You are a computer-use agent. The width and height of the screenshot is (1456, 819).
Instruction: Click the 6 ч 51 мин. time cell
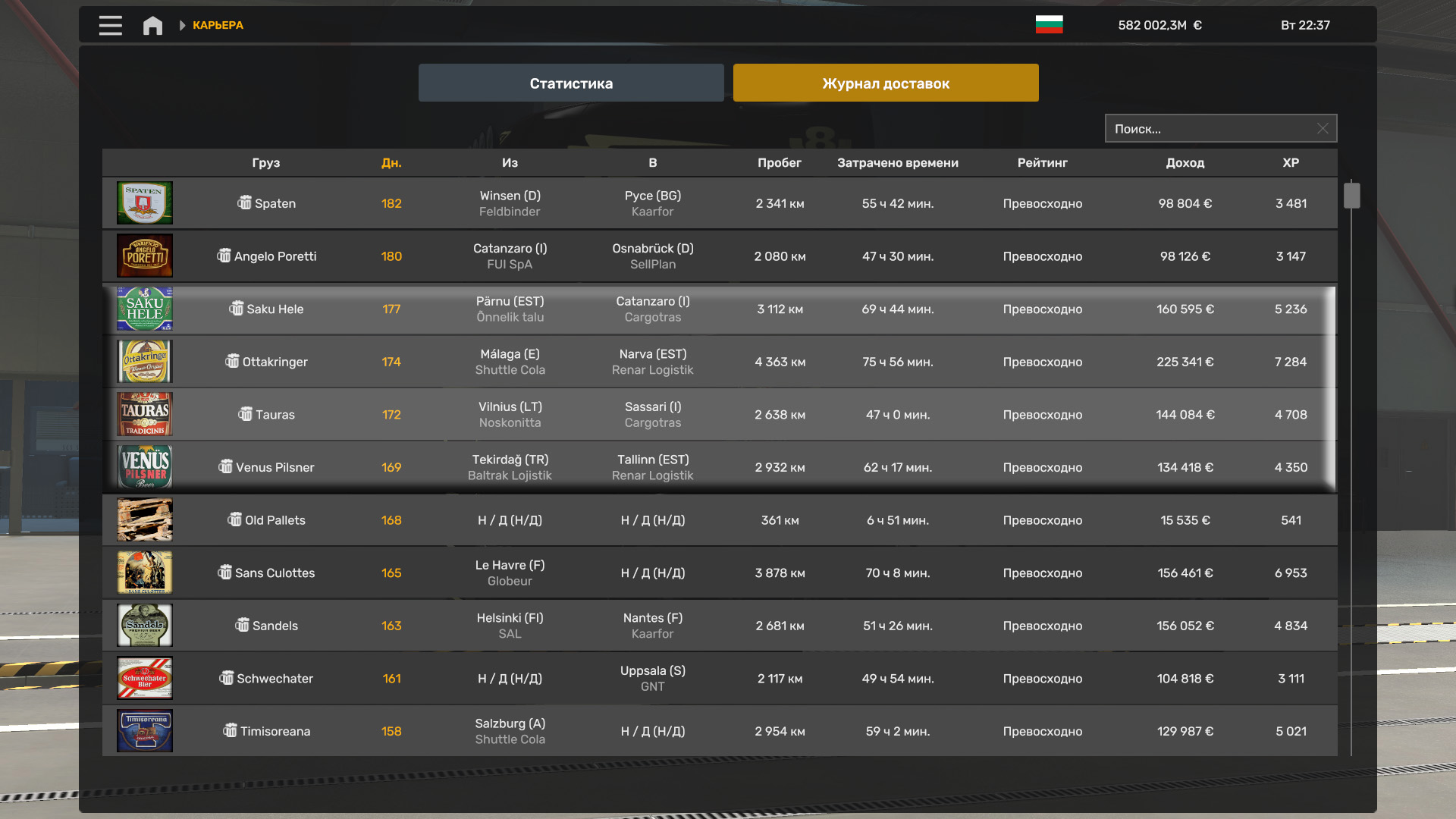pyautogui.click(x=898, y=520)
